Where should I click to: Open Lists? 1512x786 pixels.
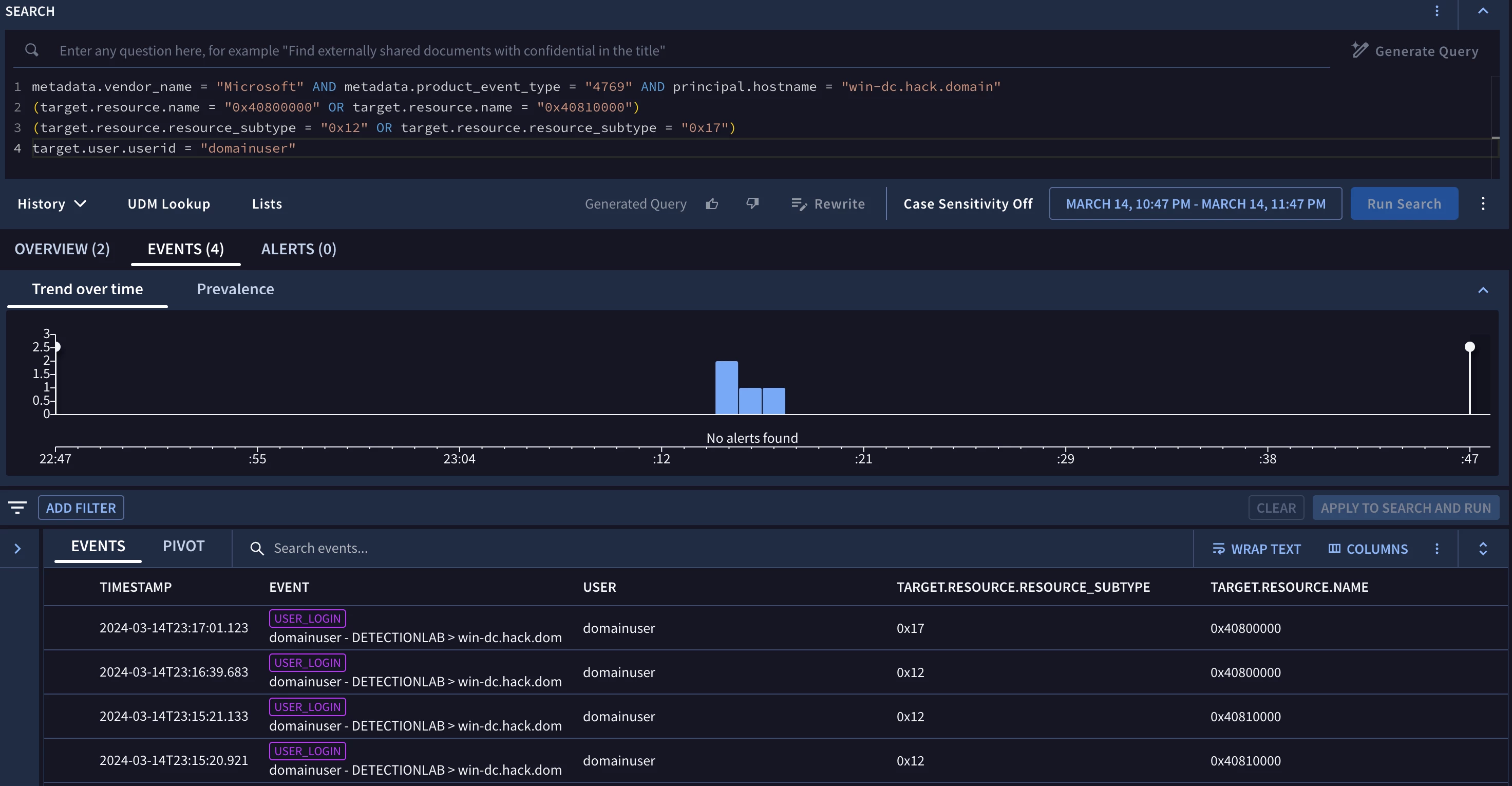pyautogui.click(x=267, y=203)
